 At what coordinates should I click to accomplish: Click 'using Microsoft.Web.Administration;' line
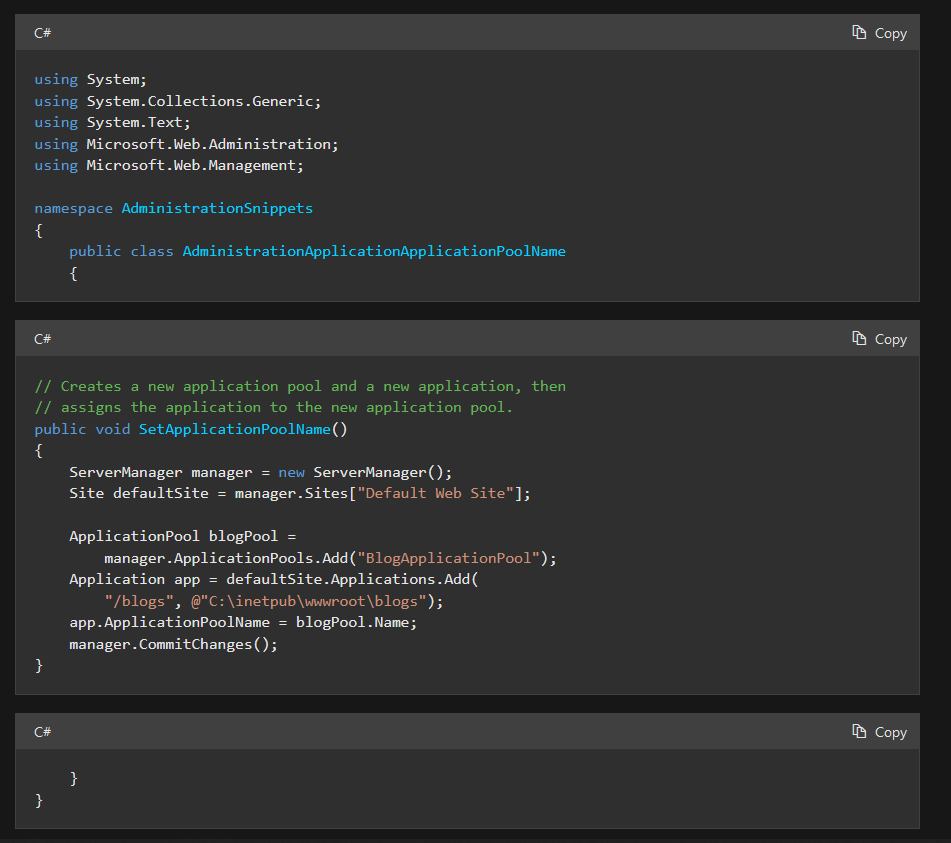186,144
